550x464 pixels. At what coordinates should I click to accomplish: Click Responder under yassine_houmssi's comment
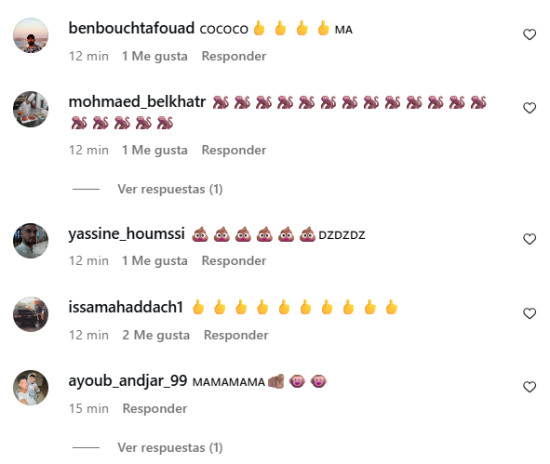tap(234, 261)
